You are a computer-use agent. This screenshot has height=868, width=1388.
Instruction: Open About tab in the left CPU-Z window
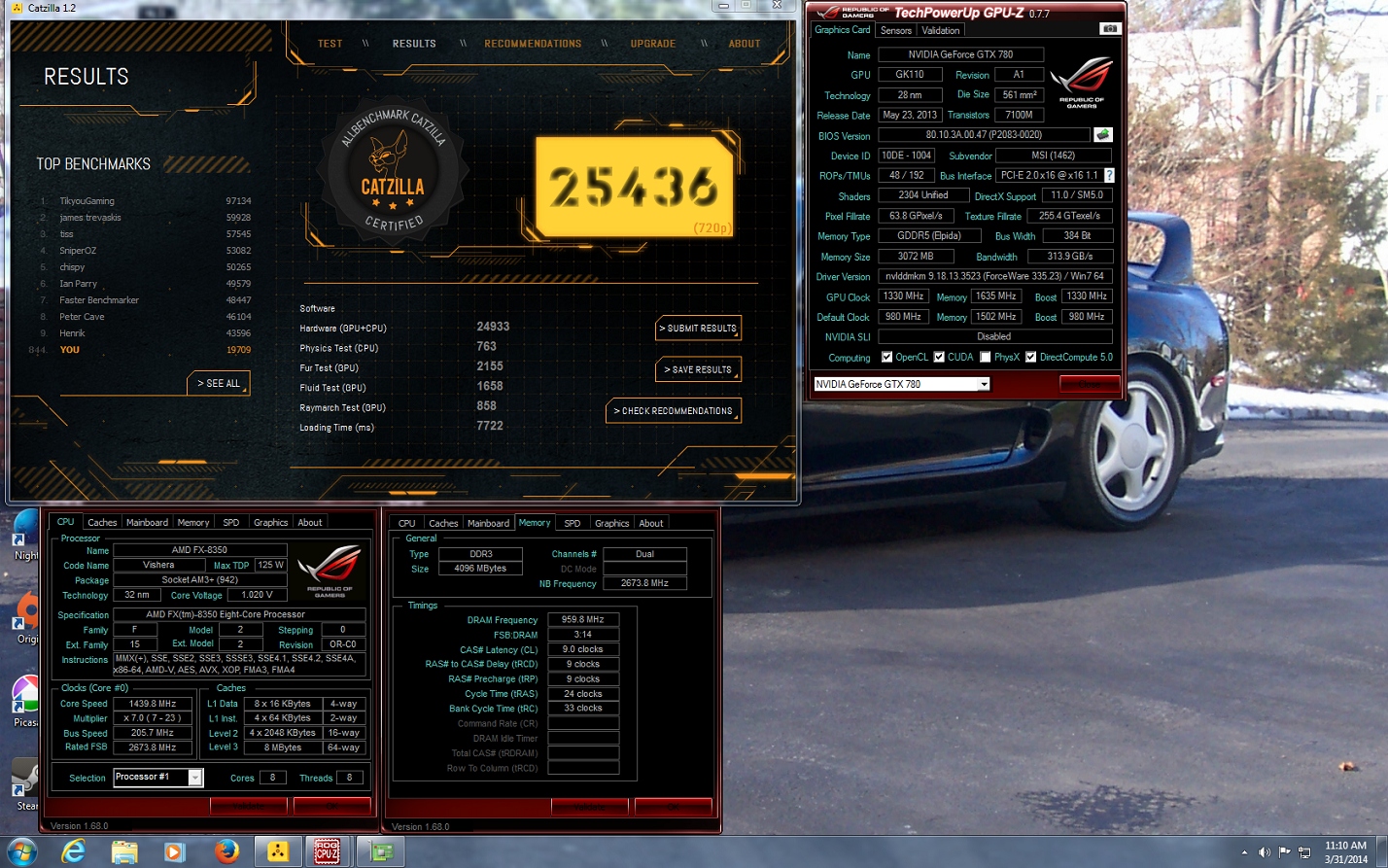tap(309, 523)
